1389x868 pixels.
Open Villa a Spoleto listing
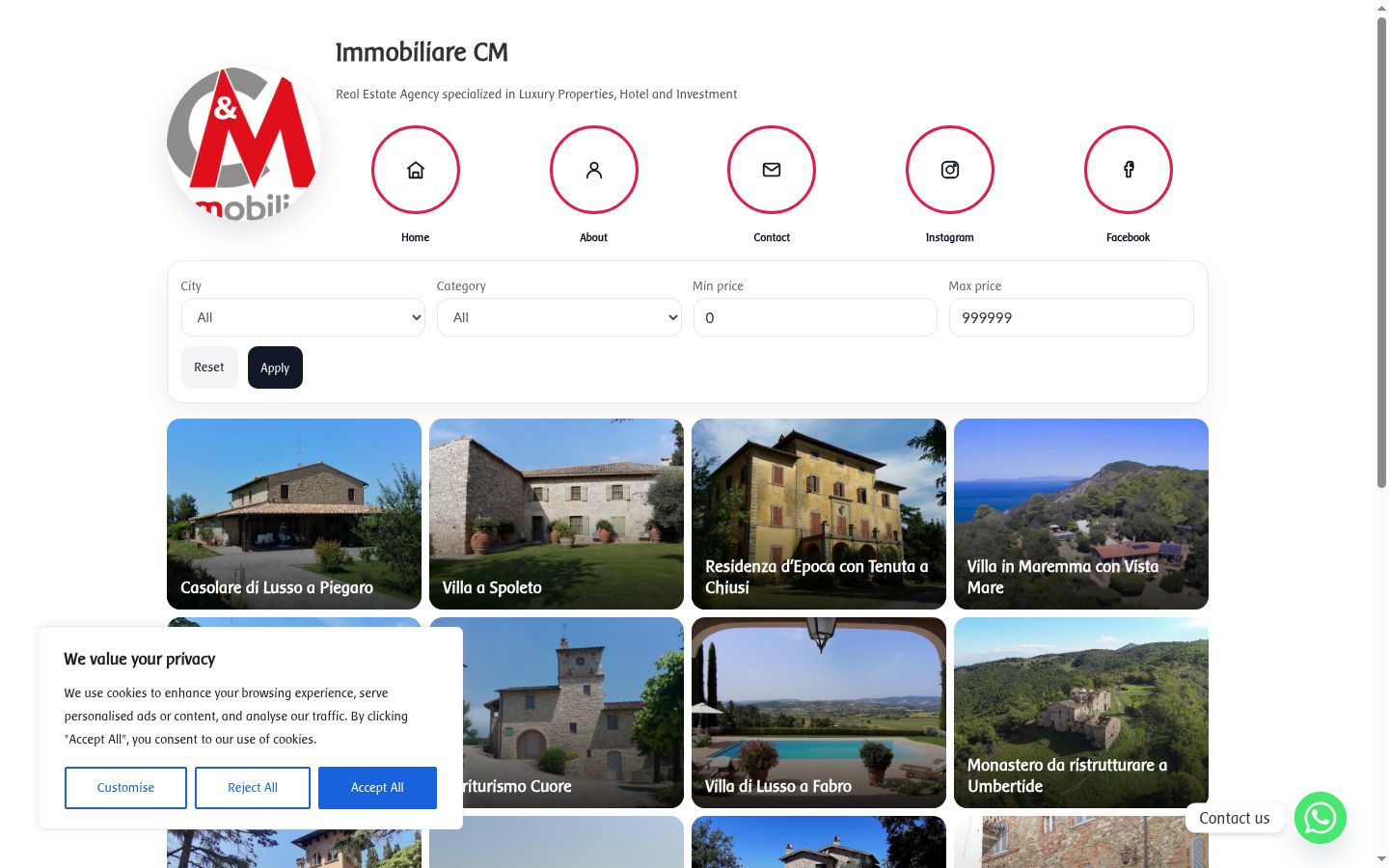[x=557, y=514]
